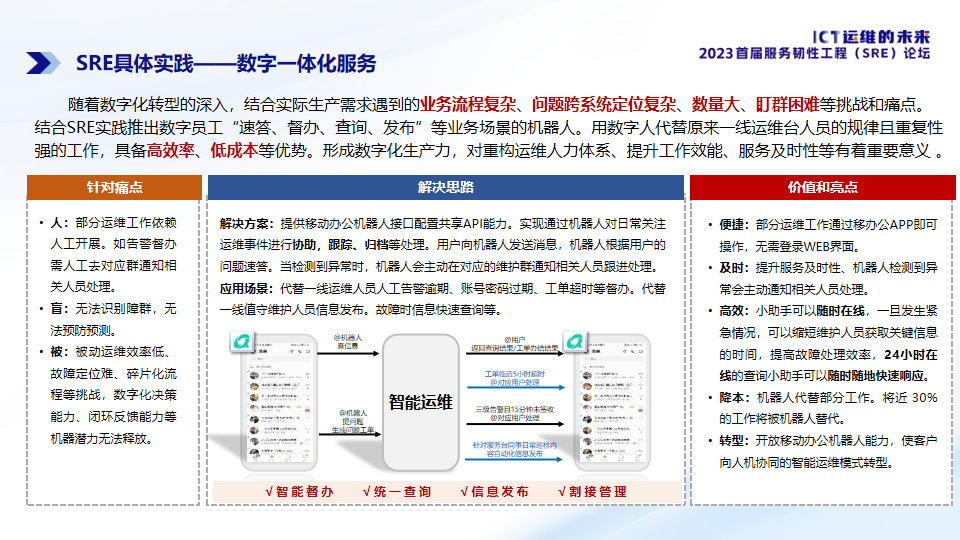This screenshot has height=540, width=960.
Task: Click the 被: bullet in pain points
Action: click(60, 352)
